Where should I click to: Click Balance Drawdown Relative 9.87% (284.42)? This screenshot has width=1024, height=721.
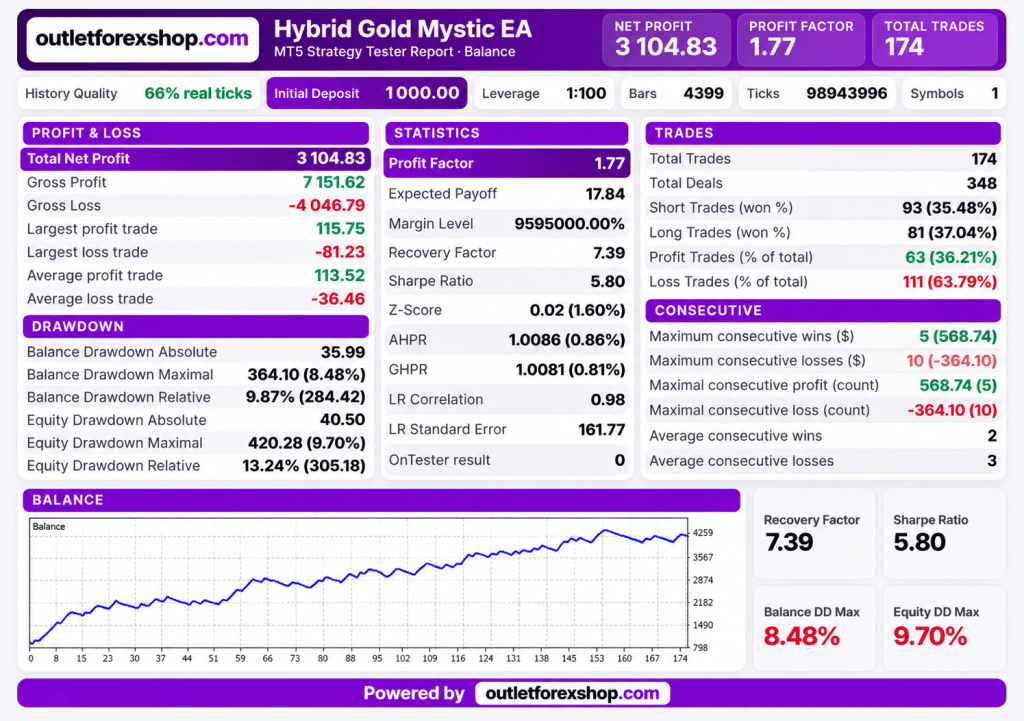305,397
